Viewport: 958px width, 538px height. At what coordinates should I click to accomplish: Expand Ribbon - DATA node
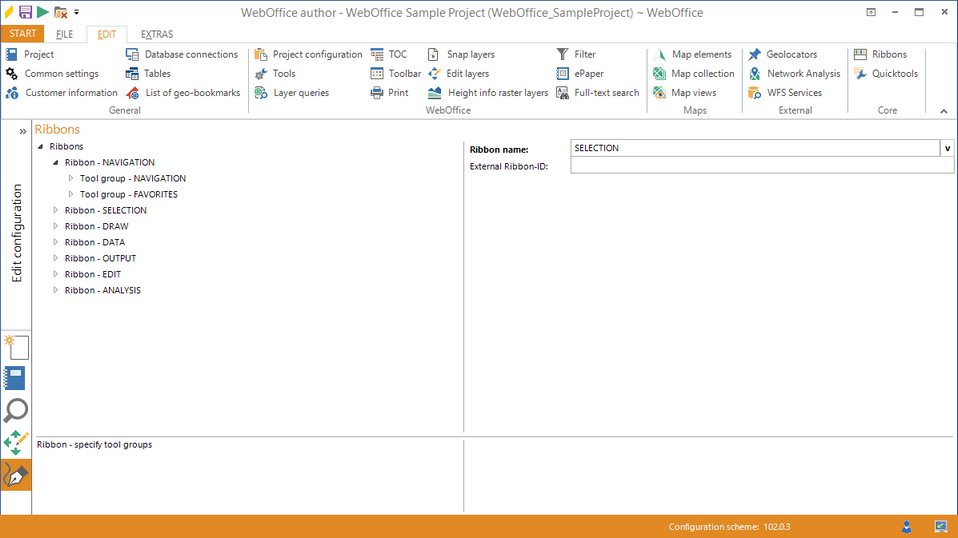(x=56, y=242)
